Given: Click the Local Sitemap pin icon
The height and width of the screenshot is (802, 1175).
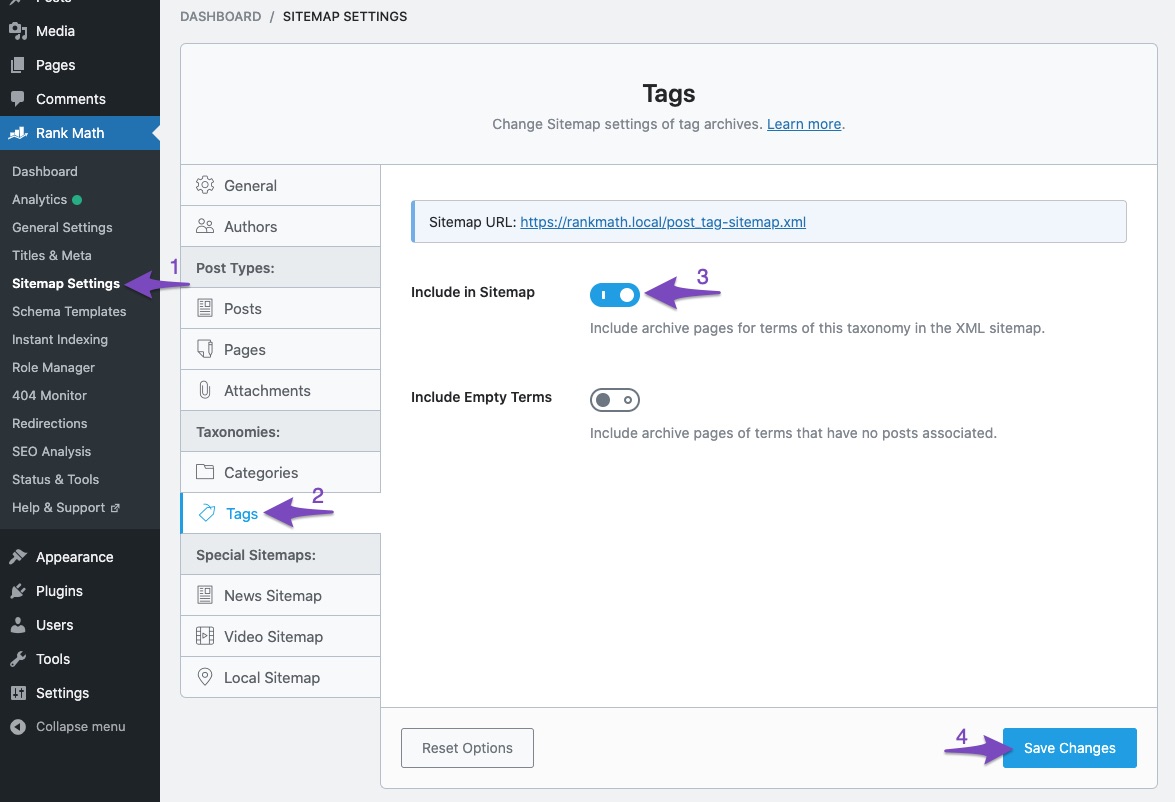Looking at the screenshot, I should (x=205, y=677).
